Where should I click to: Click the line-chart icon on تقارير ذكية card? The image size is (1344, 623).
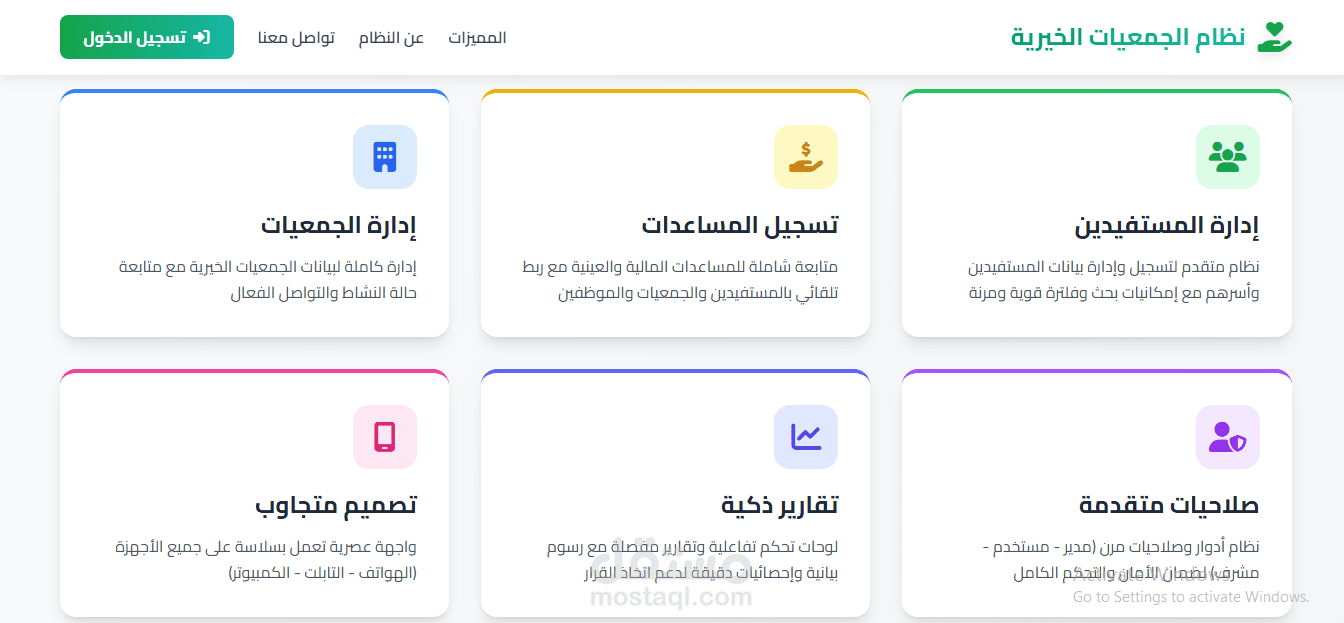805,437
